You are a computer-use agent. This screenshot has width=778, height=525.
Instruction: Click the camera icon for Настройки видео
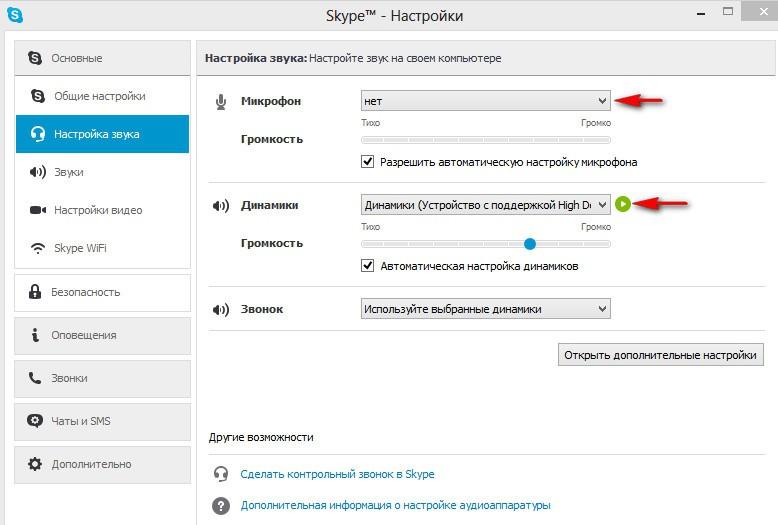coord(38,210)
